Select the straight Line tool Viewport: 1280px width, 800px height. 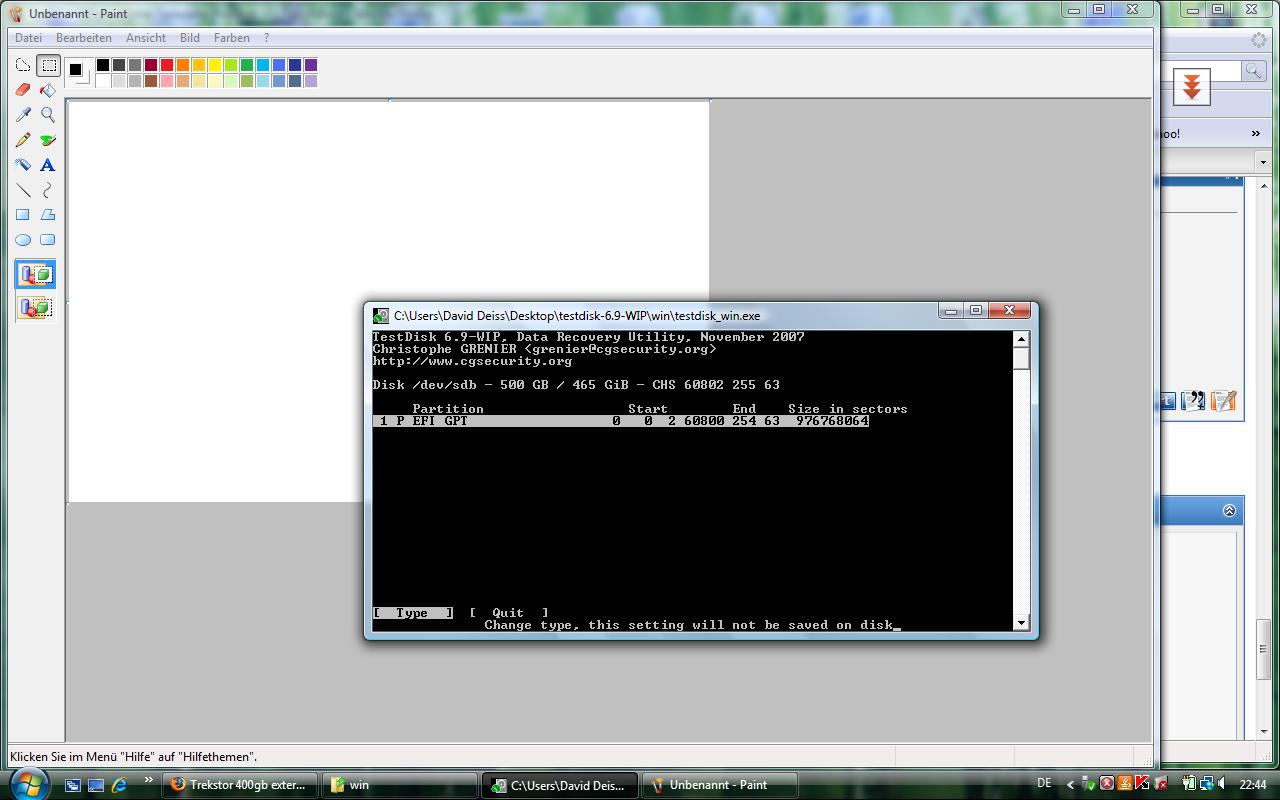[23, 190]
